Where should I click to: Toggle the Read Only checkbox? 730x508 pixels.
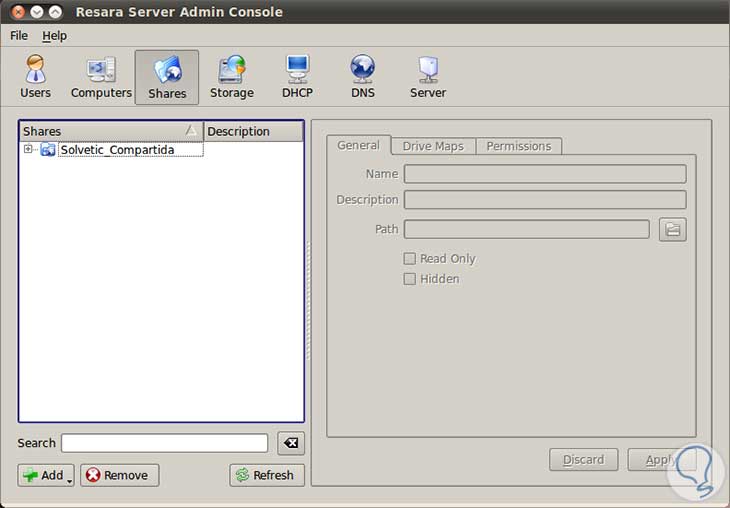click(409, 258)
